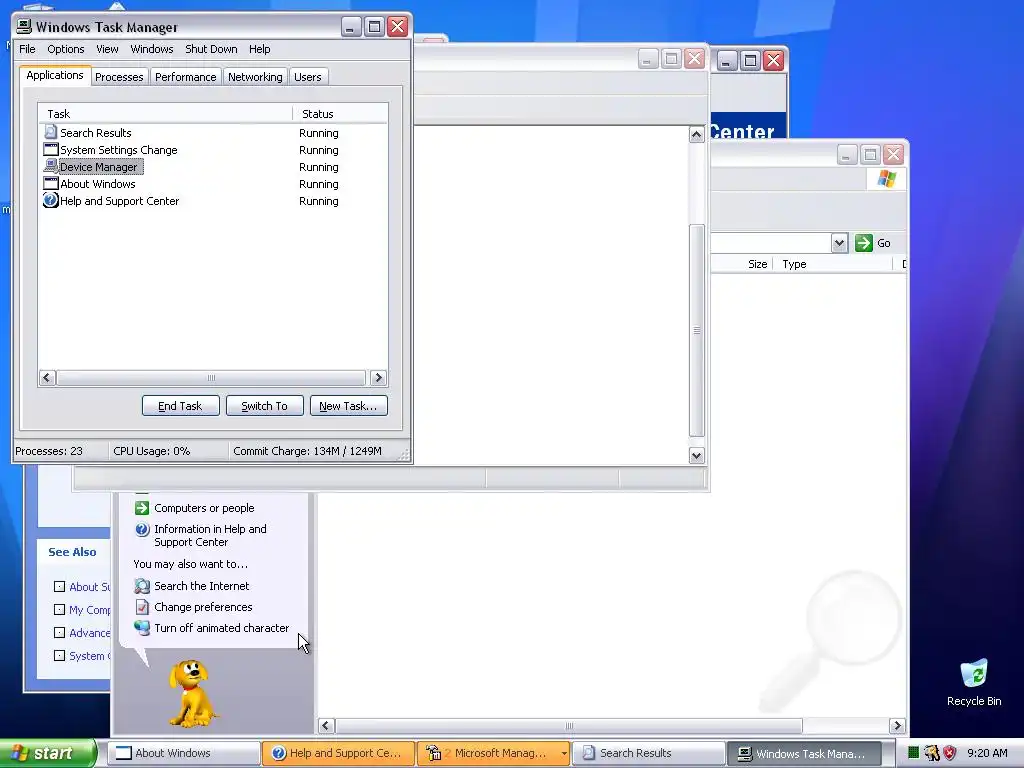Click Windows Task Manager taskbar button
The image size is (1024, 768).
(804, 753)
